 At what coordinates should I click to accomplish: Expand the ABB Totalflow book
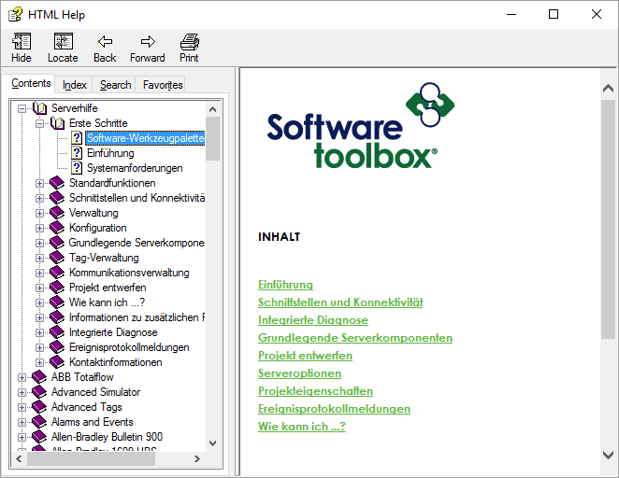23,377
